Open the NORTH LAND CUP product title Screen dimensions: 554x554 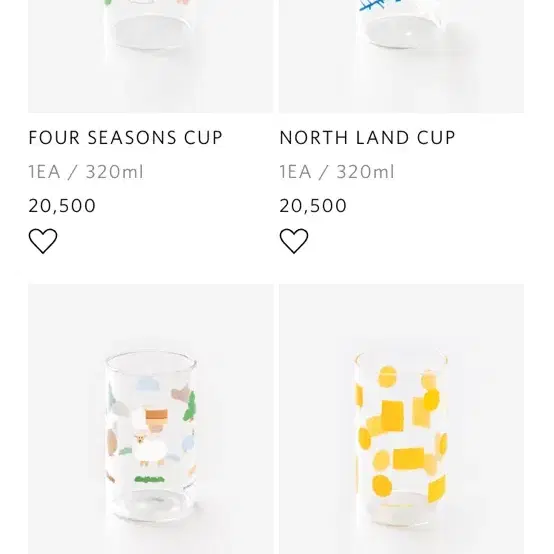367,137
